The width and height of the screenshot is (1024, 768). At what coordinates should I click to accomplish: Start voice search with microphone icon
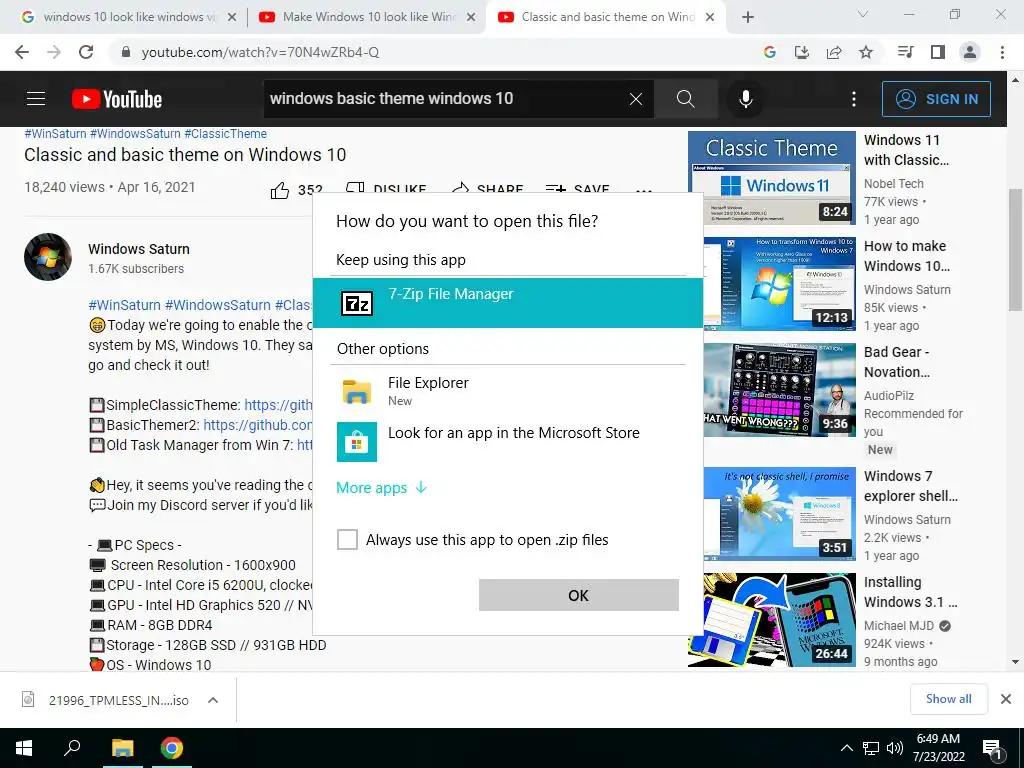tap(746, 99)
